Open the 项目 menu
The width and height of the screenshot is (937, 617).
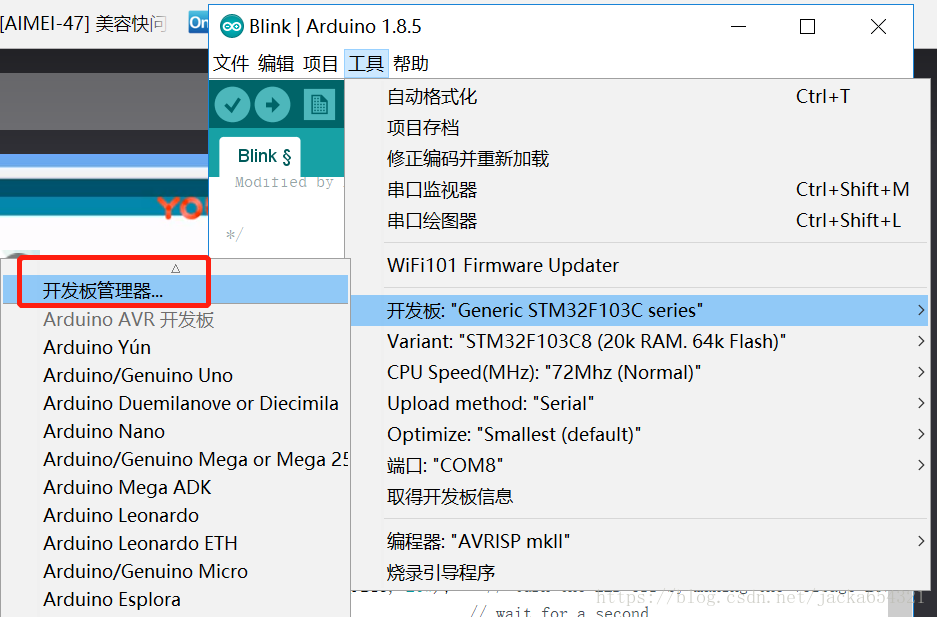(x=321, y=63)
